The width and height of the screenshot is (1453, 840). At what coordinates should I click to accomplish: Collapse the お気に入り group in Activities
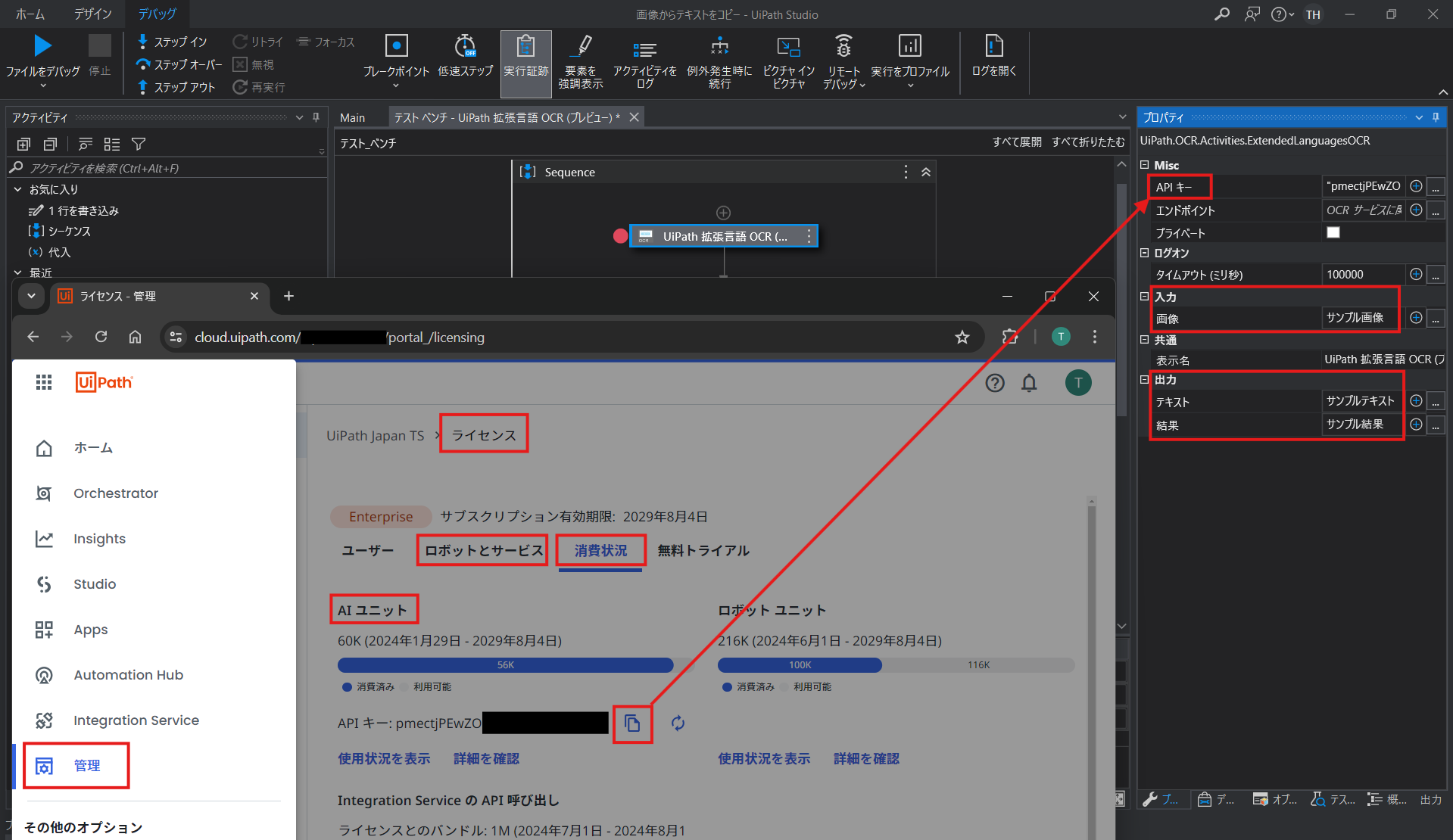click(17, 189)
